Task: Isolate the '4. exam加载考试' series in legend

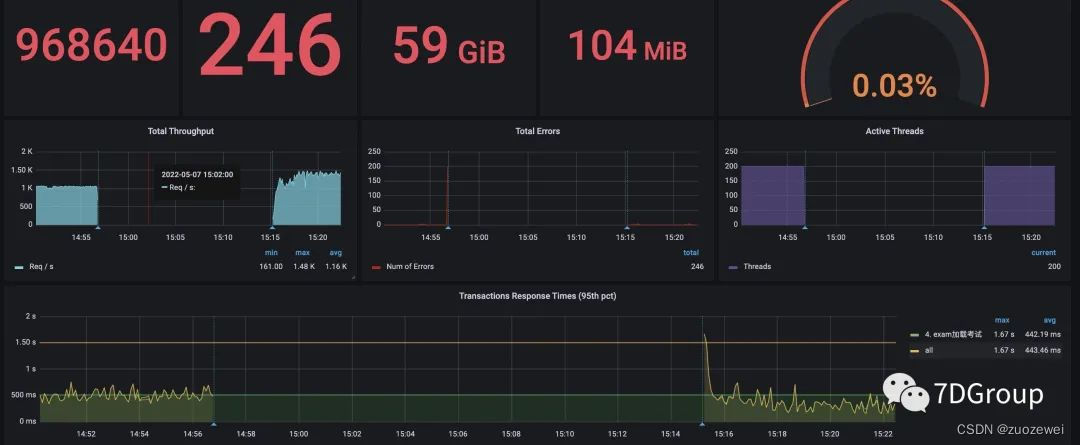Action: (953, 334)
